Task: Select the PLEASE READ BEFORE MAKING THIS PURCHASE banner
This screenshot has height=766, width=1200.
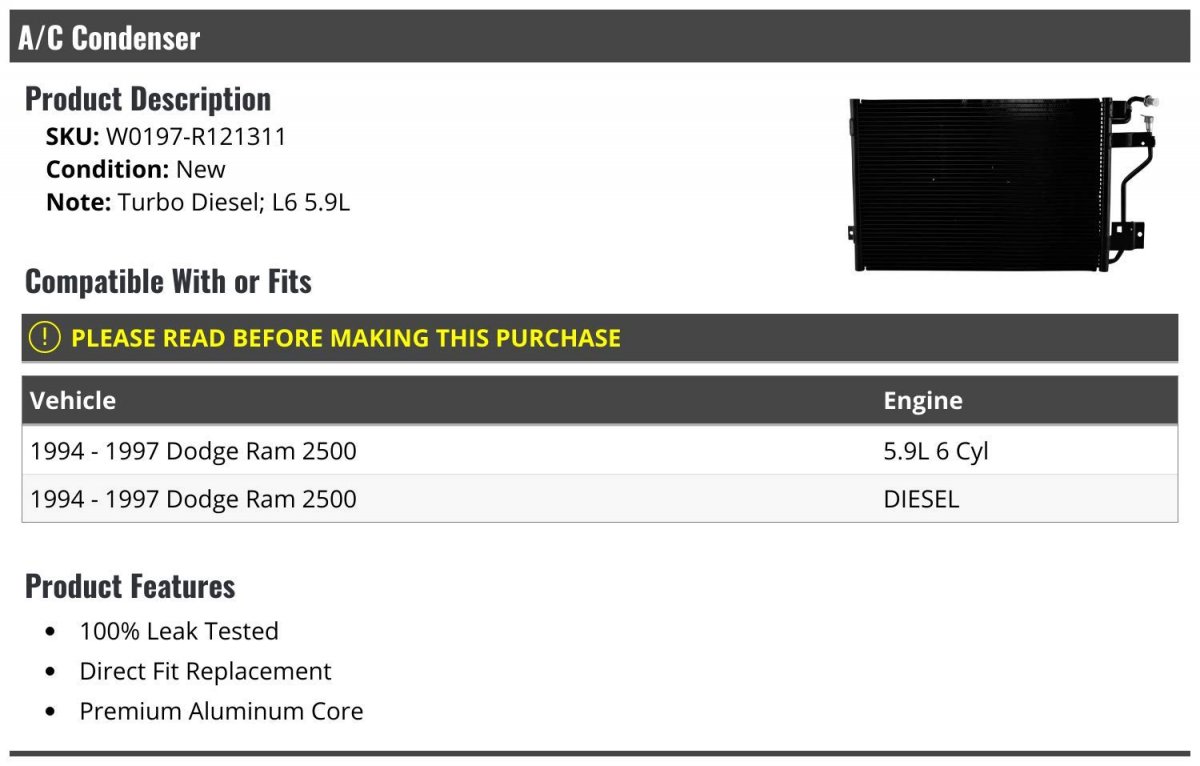Action: pyautogui.click(x=600, y=338)
